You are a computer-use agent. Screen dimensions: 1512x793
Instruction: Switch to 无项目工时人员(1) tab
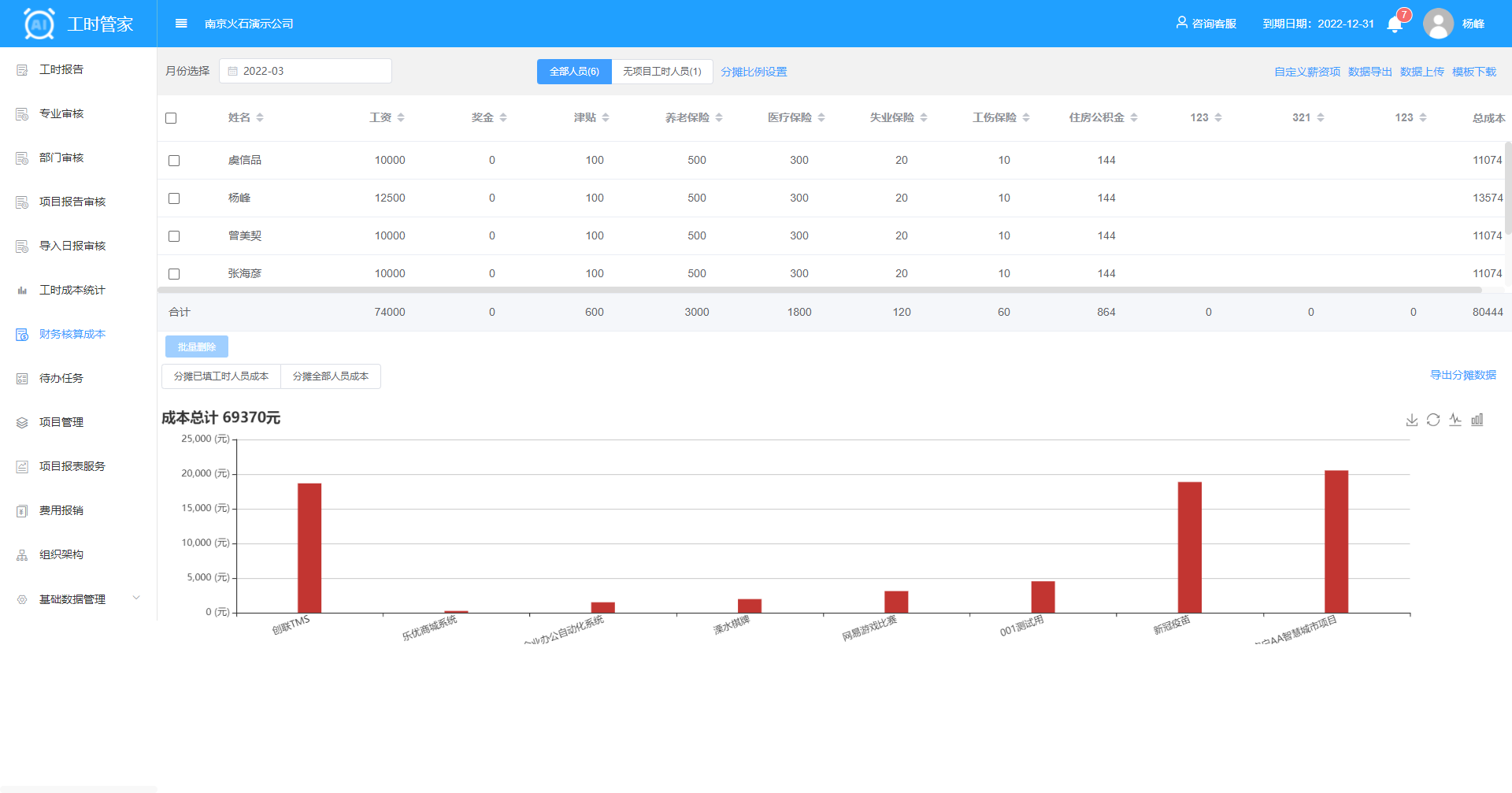click(x=661, y=72)
